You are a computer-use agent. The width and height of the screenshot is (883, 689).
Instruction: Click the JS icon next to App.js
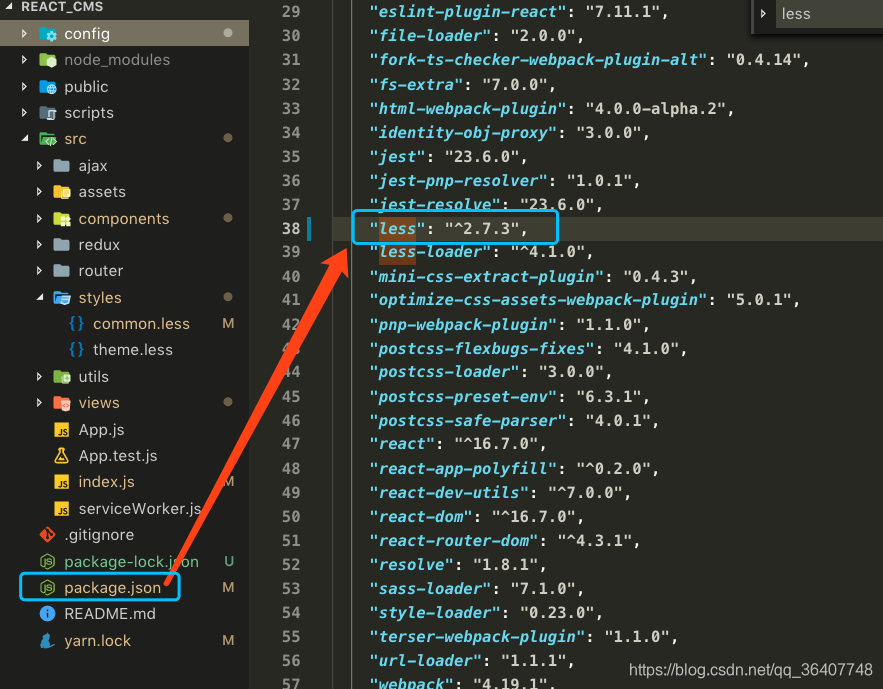pyautogui.click(x=61, y=430)
